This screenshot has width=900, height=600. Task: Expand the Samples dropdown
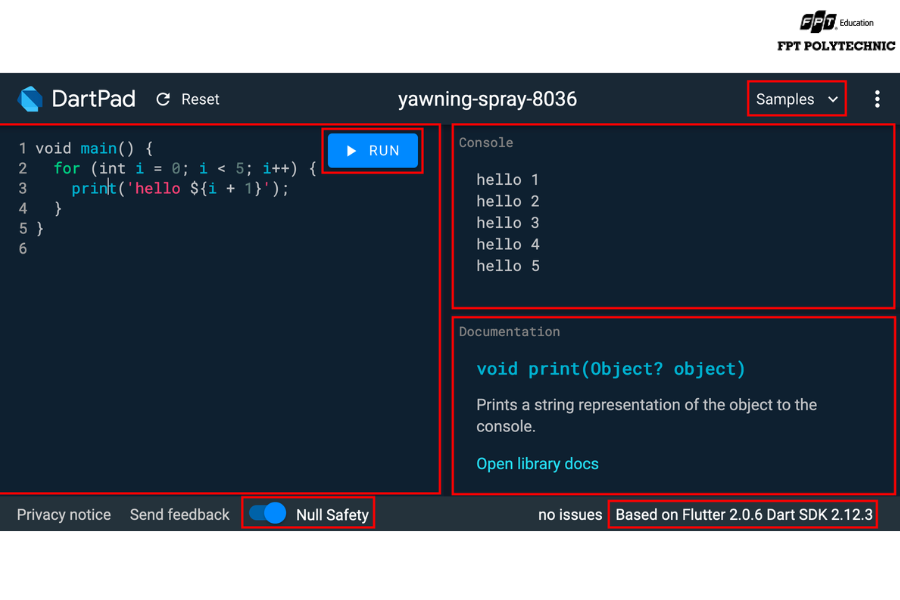pos(797,99)
